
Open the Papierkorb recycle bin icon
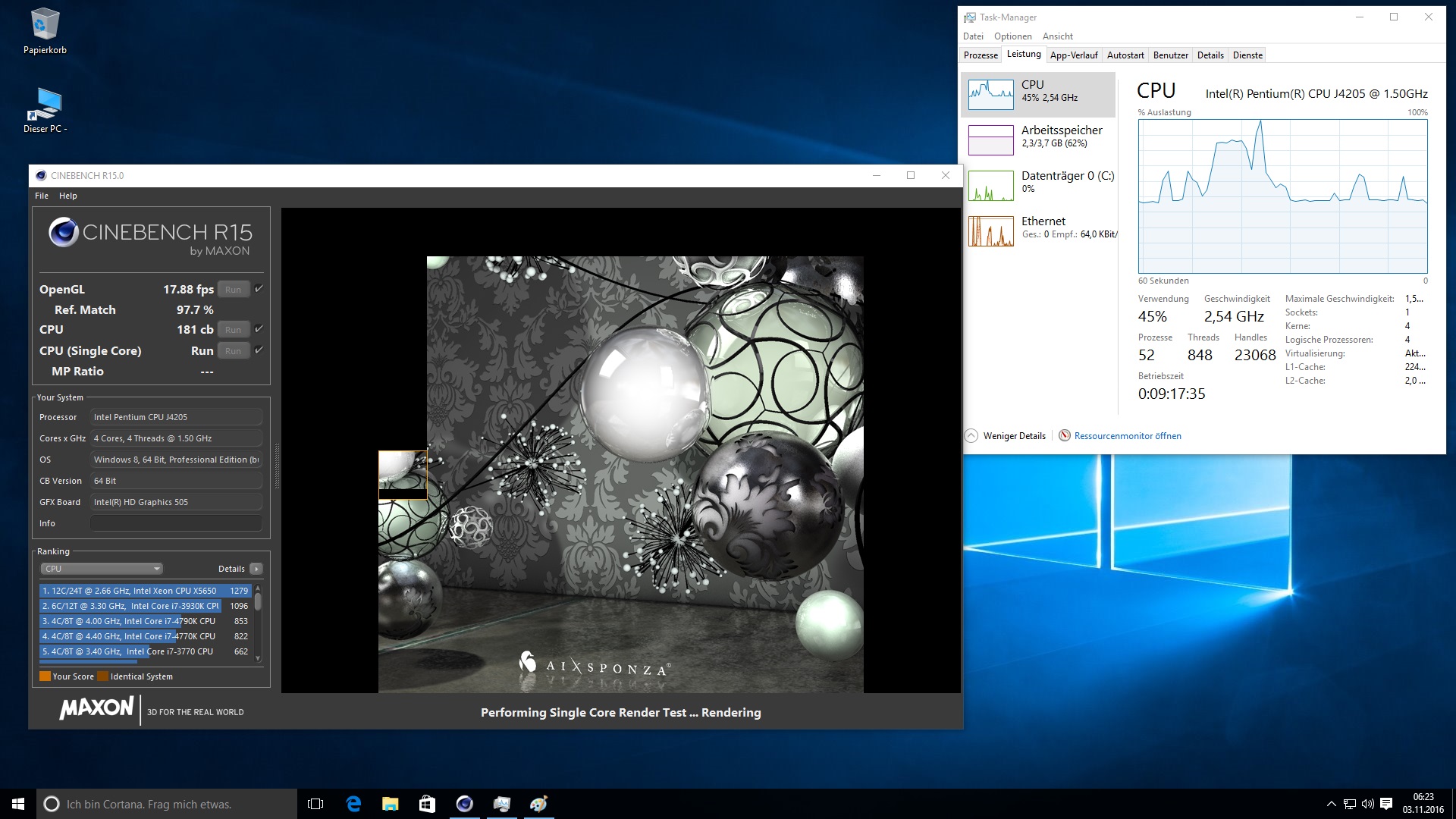pos(45,30)
